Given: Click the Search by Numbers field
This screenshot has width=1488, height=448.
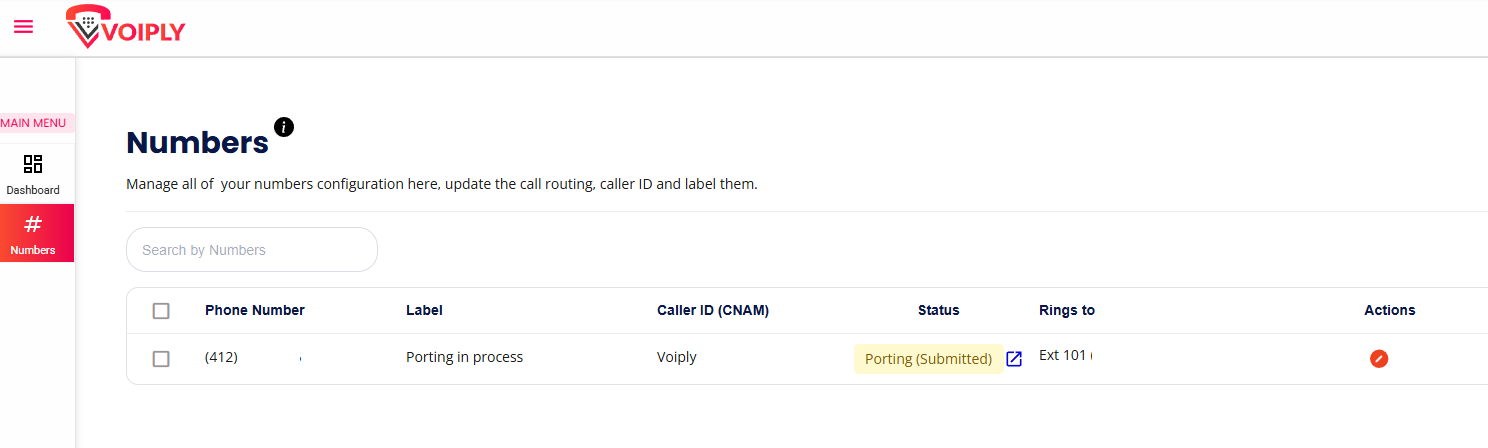Looking at the screenshot, I should (252, 250).
